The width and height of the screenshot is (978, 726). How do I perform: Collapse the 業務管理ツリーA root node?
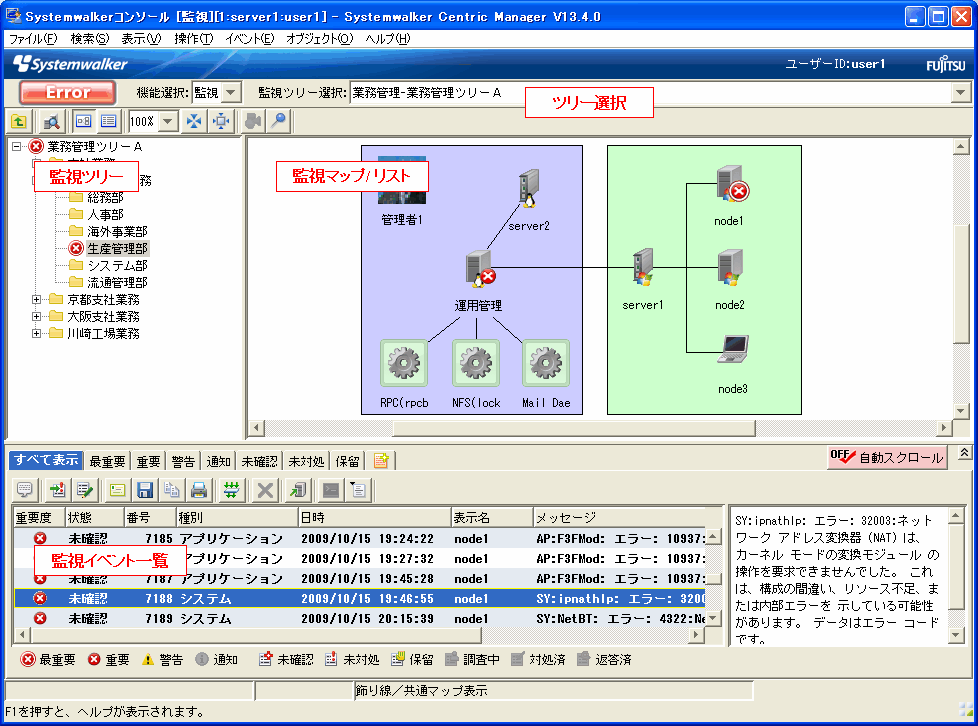[17, 147]
